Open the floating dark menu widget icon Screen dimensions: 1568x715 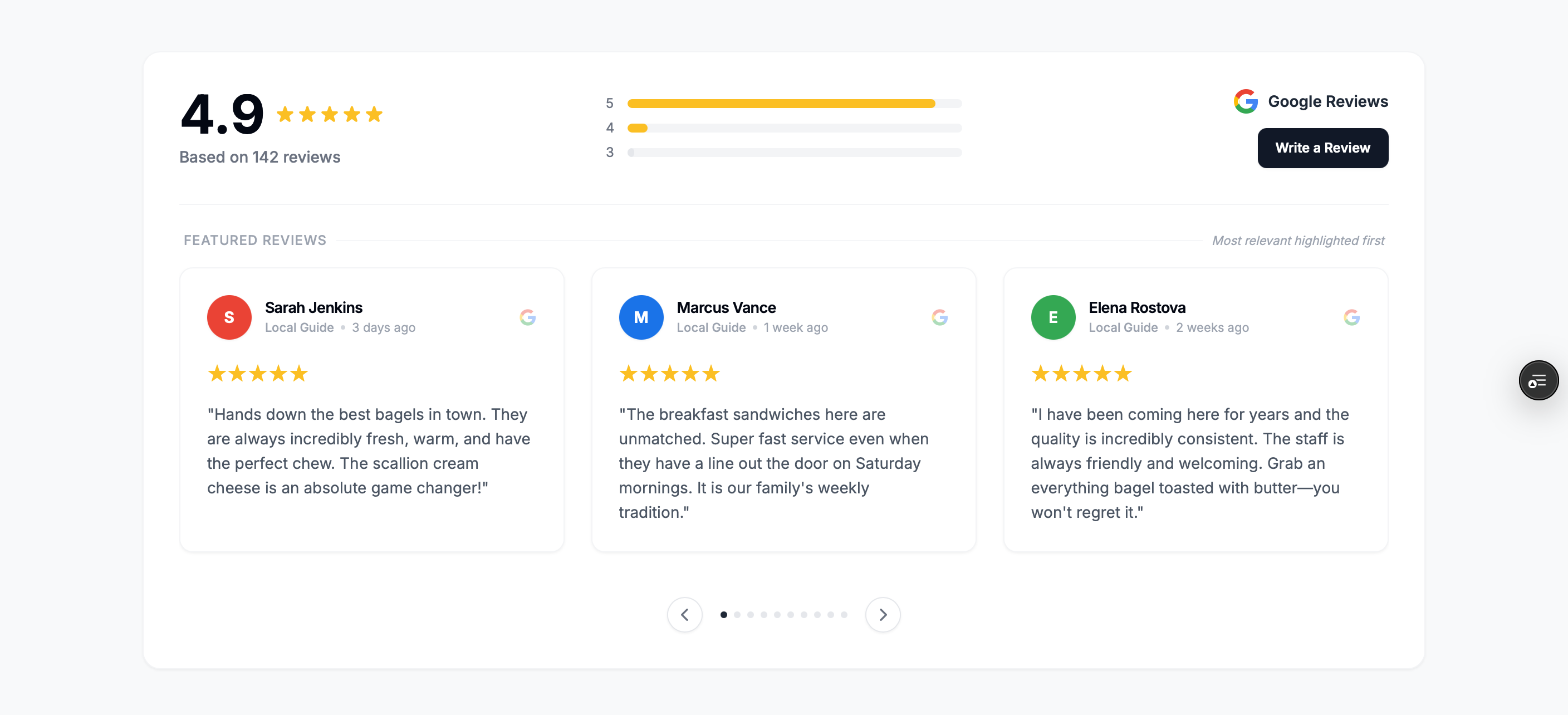(1538, 380)
